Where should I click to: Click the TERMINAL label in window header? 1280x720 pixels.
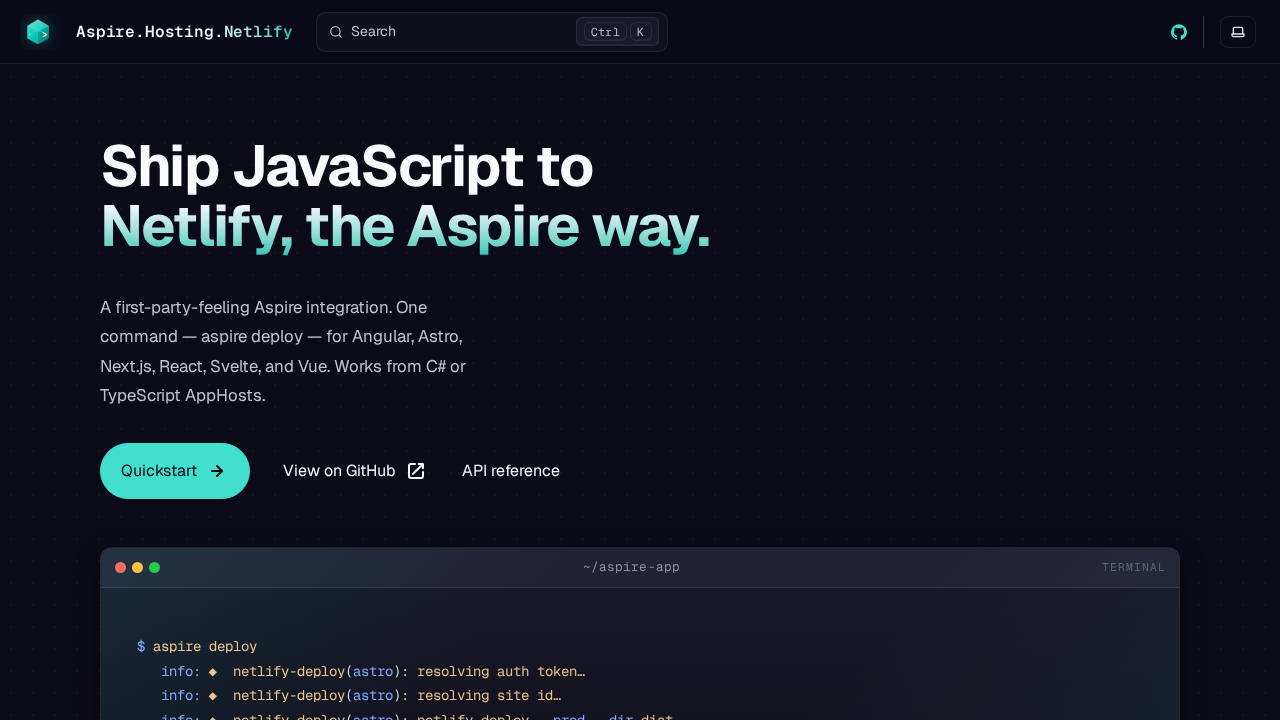[1133, 567]
